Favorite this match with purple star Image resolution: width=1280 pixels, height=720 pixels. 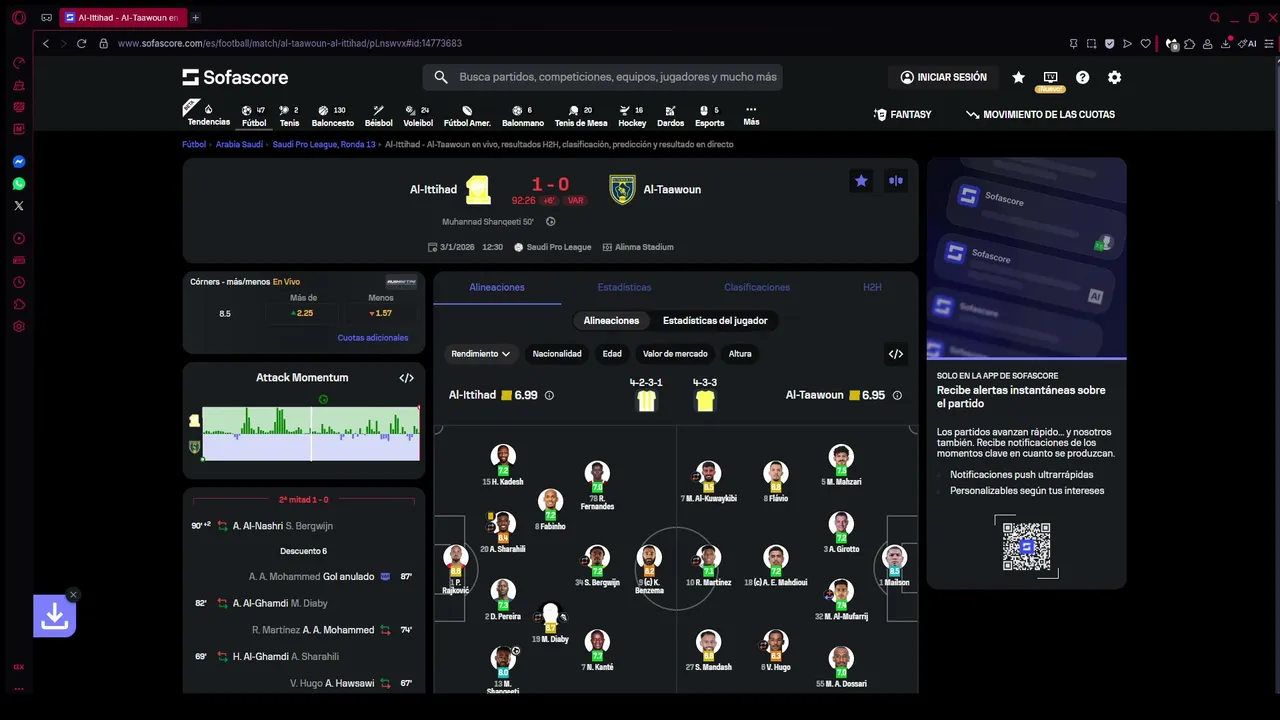pos(861,181)
